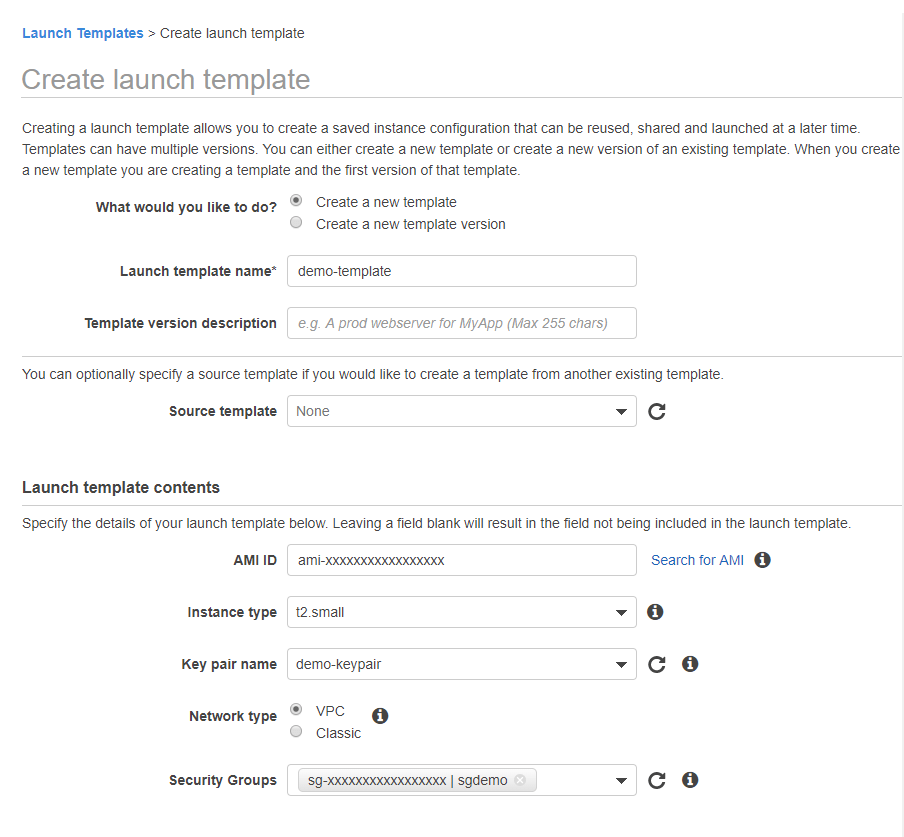This screenshot has height=837, width=904.
Task: Select Create a new template option
Action: [x=295, y=200]
